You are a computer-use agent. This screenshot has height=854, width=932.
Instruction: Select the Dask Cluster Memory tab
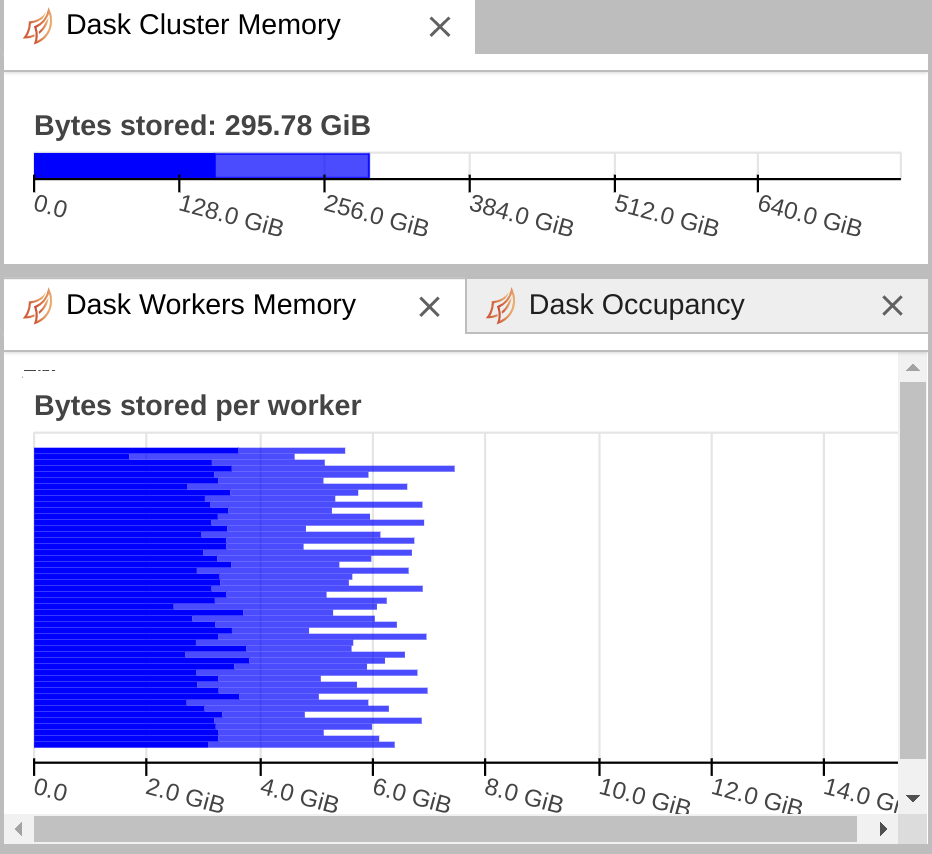239,27
